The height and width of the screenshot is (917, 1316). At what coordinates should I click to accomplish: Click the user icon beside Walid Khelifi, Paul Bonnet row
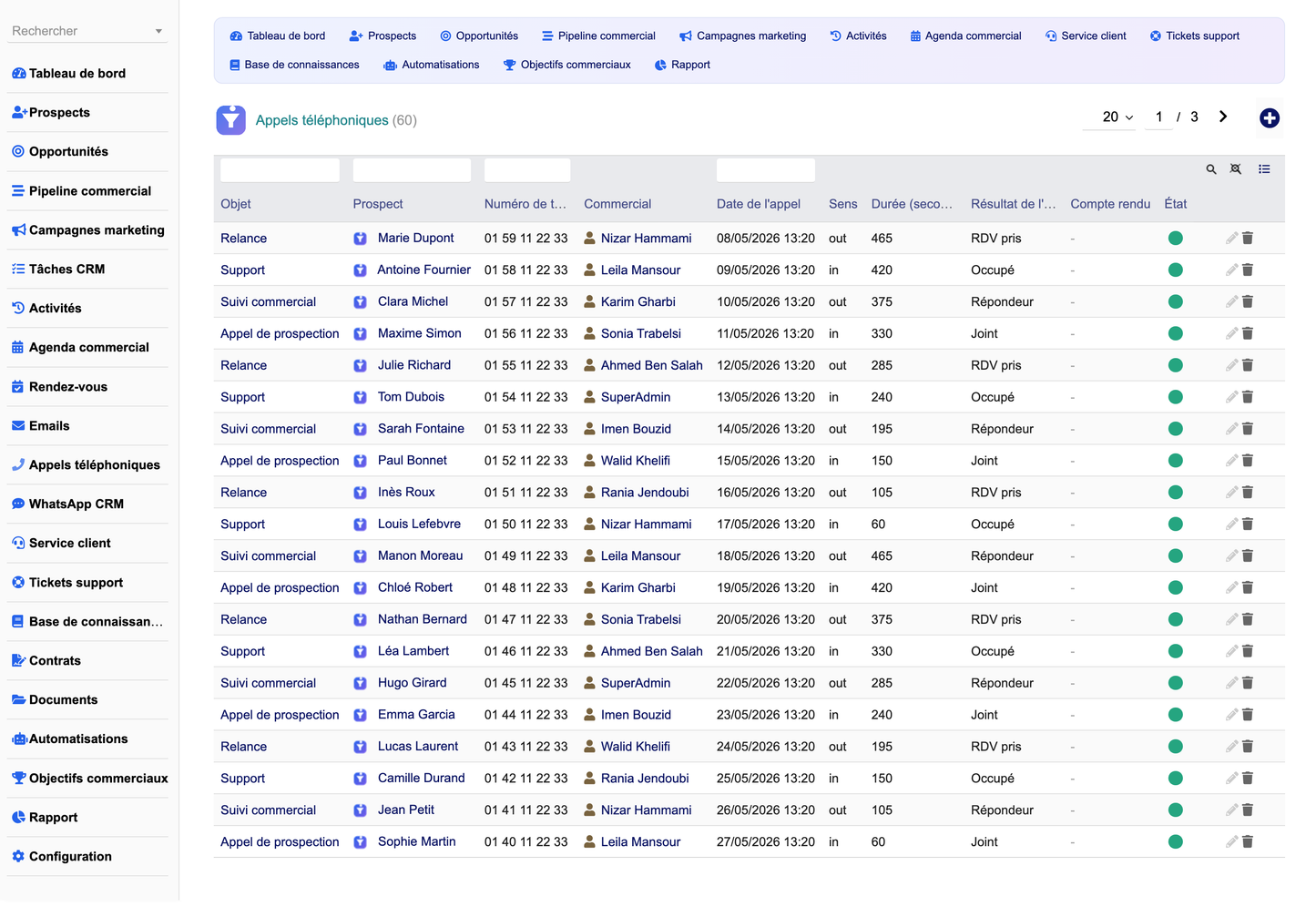(589, 461)
